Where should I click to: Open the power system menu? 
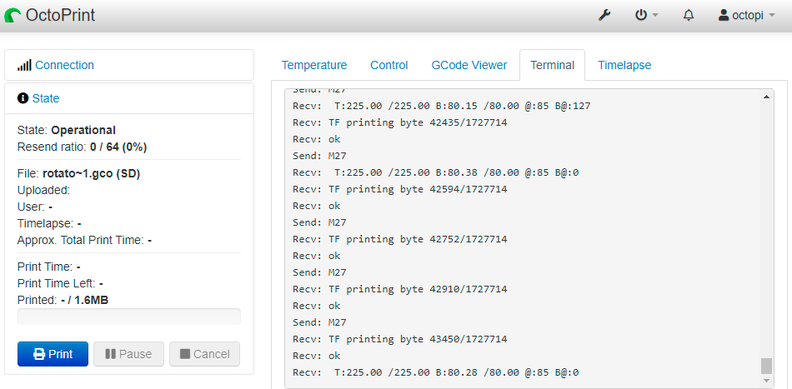pos(646,15)
